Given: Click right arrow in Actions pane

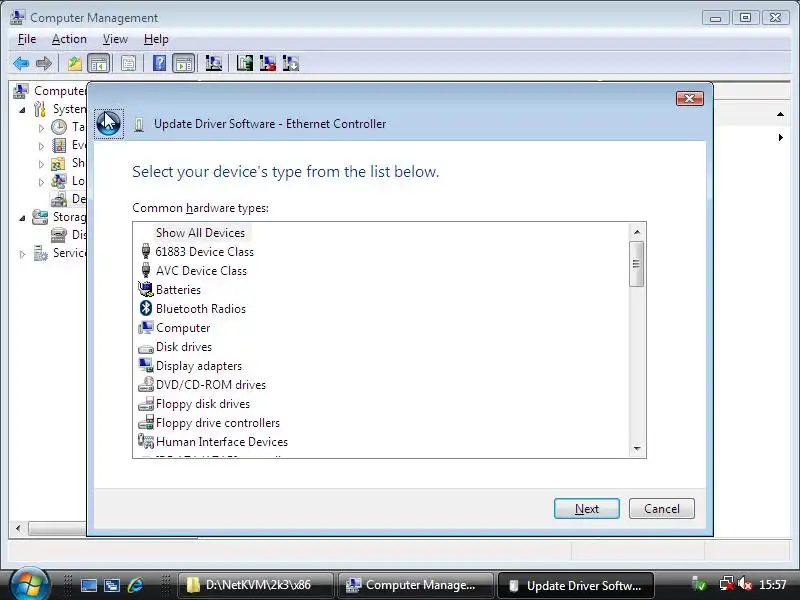Looking at the screenshot, I should pyautogui.click(x=781, y=137).
